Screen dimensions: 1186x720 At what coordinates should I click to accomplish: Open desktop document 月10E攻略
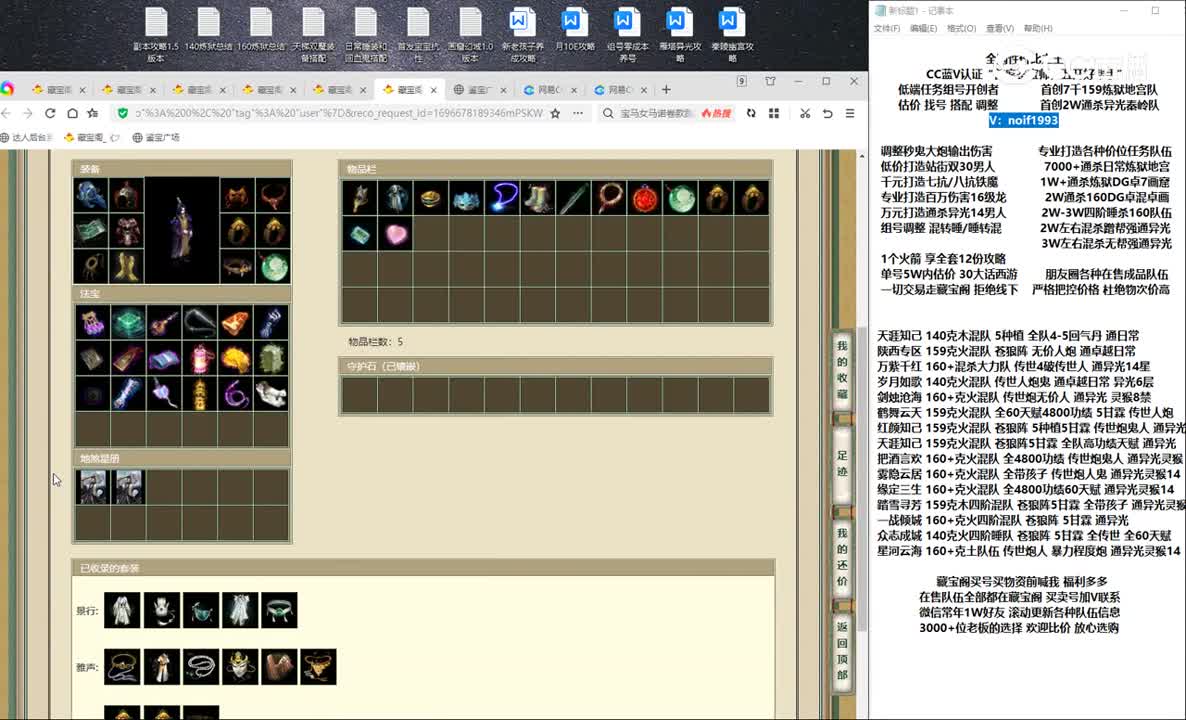[575, 30]
